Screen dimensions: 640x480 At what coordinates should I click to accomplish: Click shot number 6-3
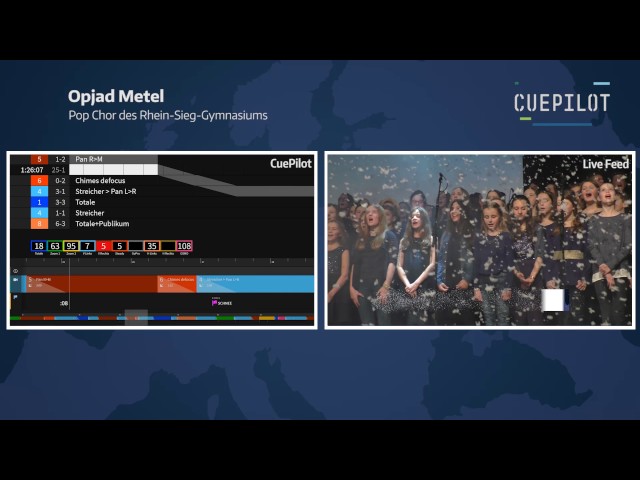60,224
